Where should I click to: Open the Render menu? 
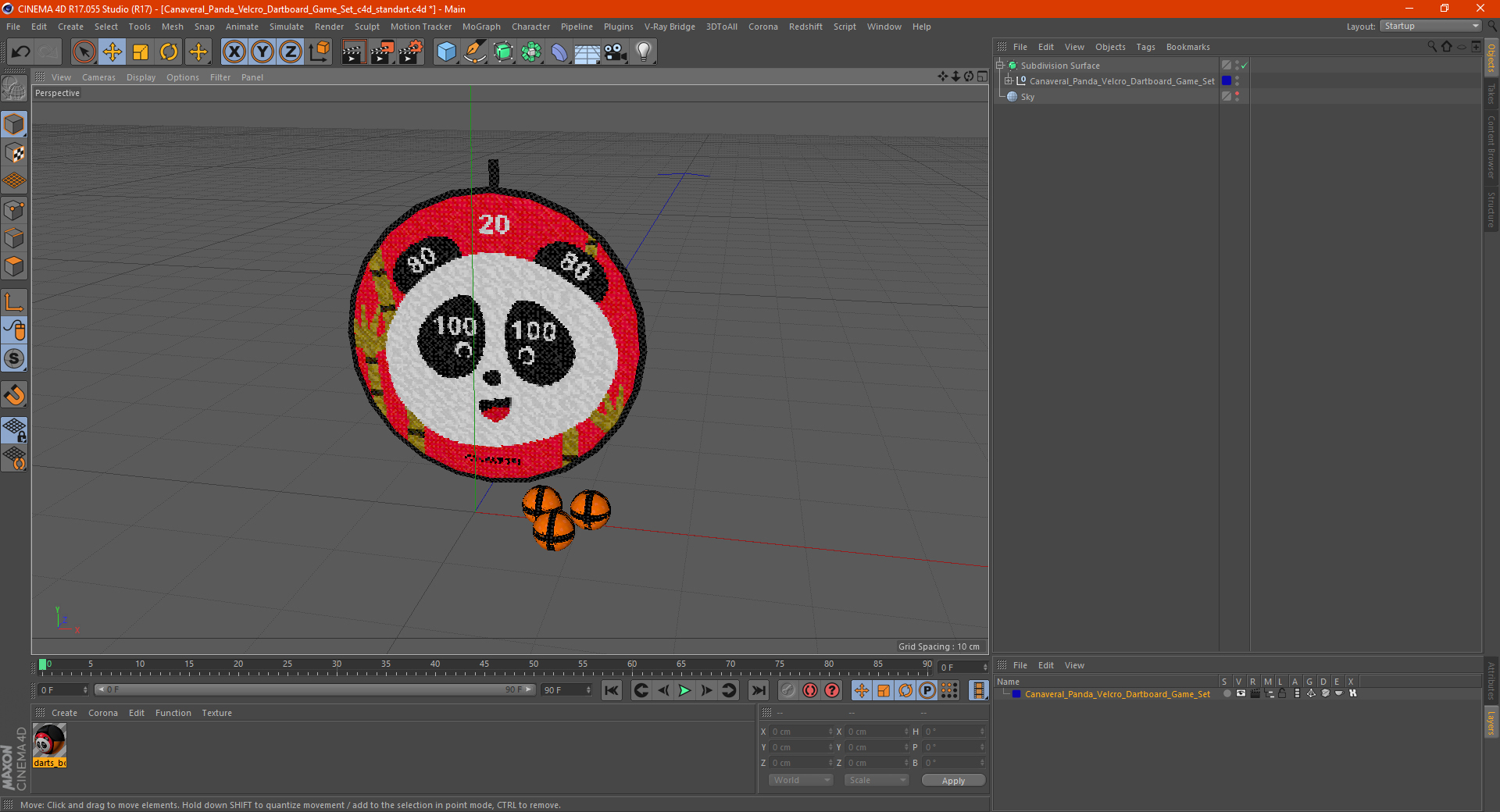click(x=329, y=27)
